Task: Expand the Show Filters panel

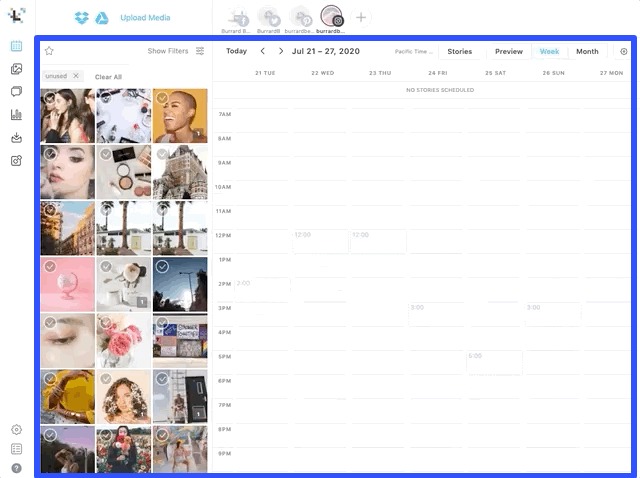Action: [x=176, y=51]
